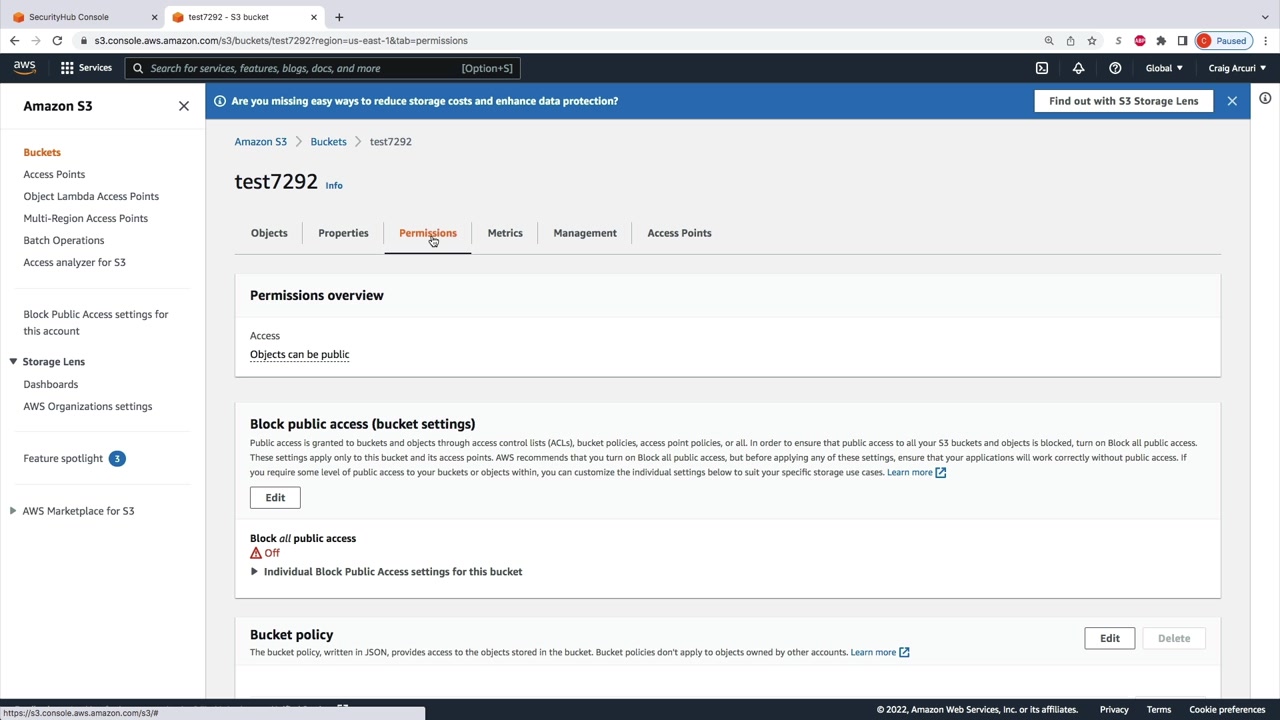The image size is (1280, 720).
Task: Open Block Public Access settings for this account
Action: pos(96,322)
